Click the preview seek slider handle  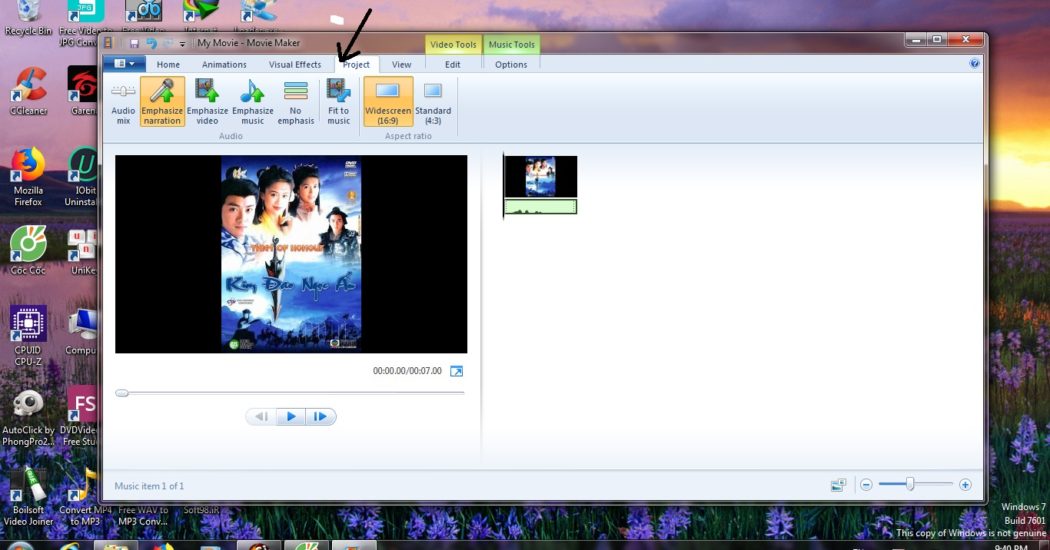click(122, 393)
